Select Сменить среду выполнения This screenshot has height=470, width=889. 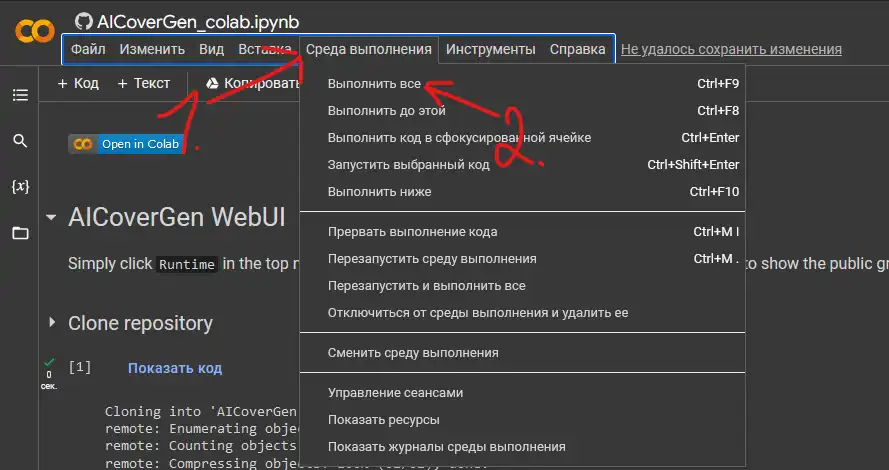[522, 353]
